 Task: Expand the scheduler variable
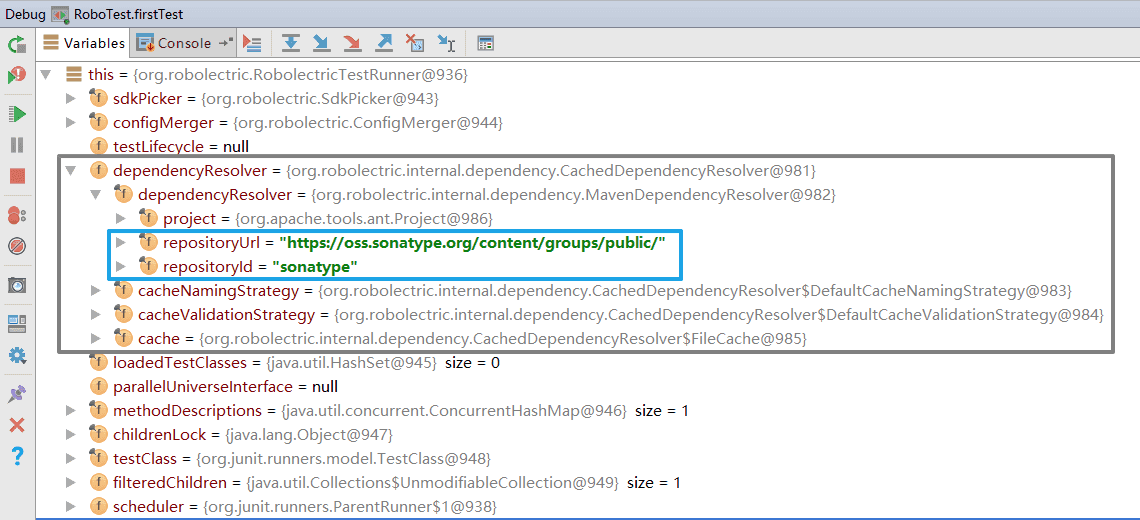[x=71, y=506]
